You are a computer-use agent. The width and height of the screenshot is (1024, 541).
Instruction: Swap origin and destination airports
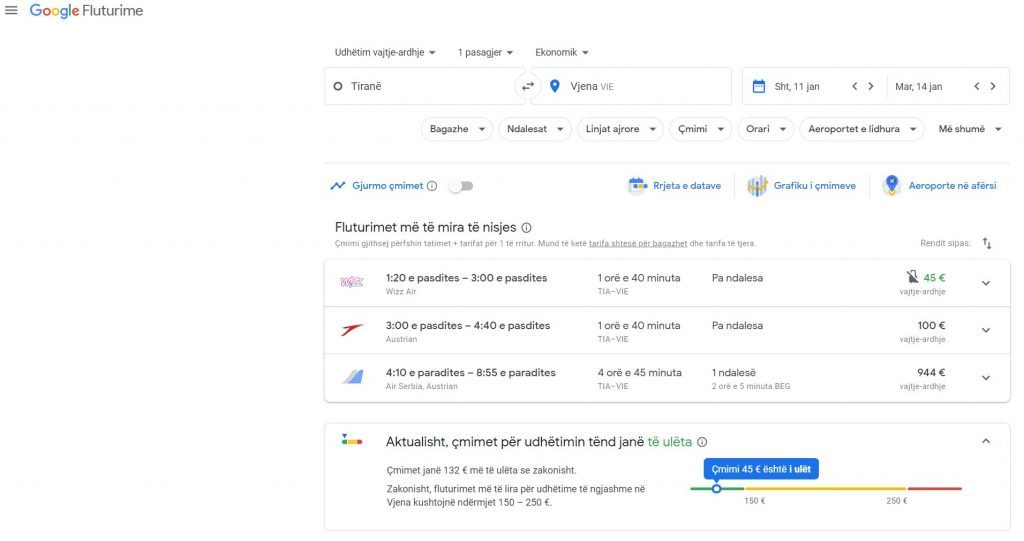(528, 87)
